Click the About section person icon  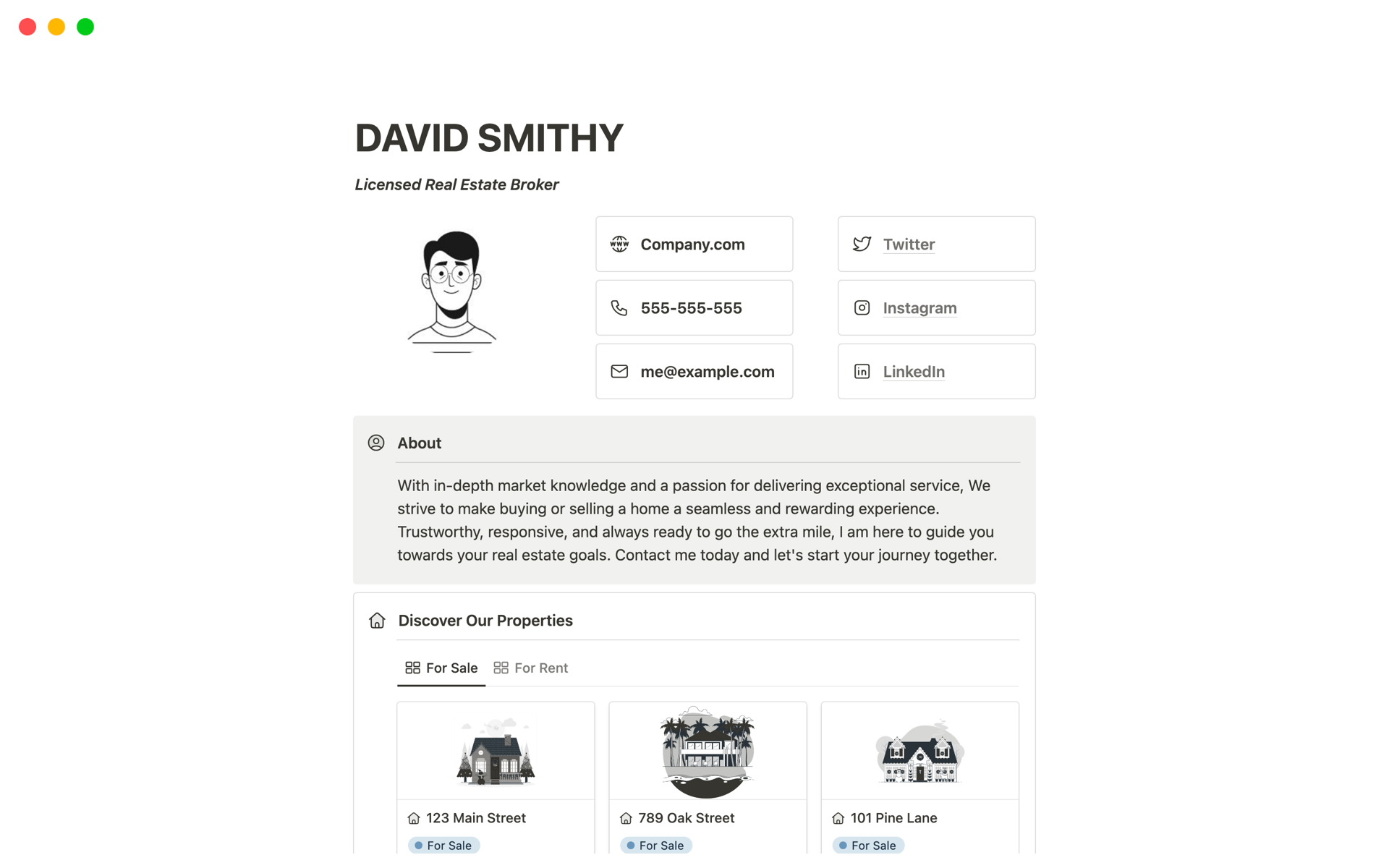376,443
